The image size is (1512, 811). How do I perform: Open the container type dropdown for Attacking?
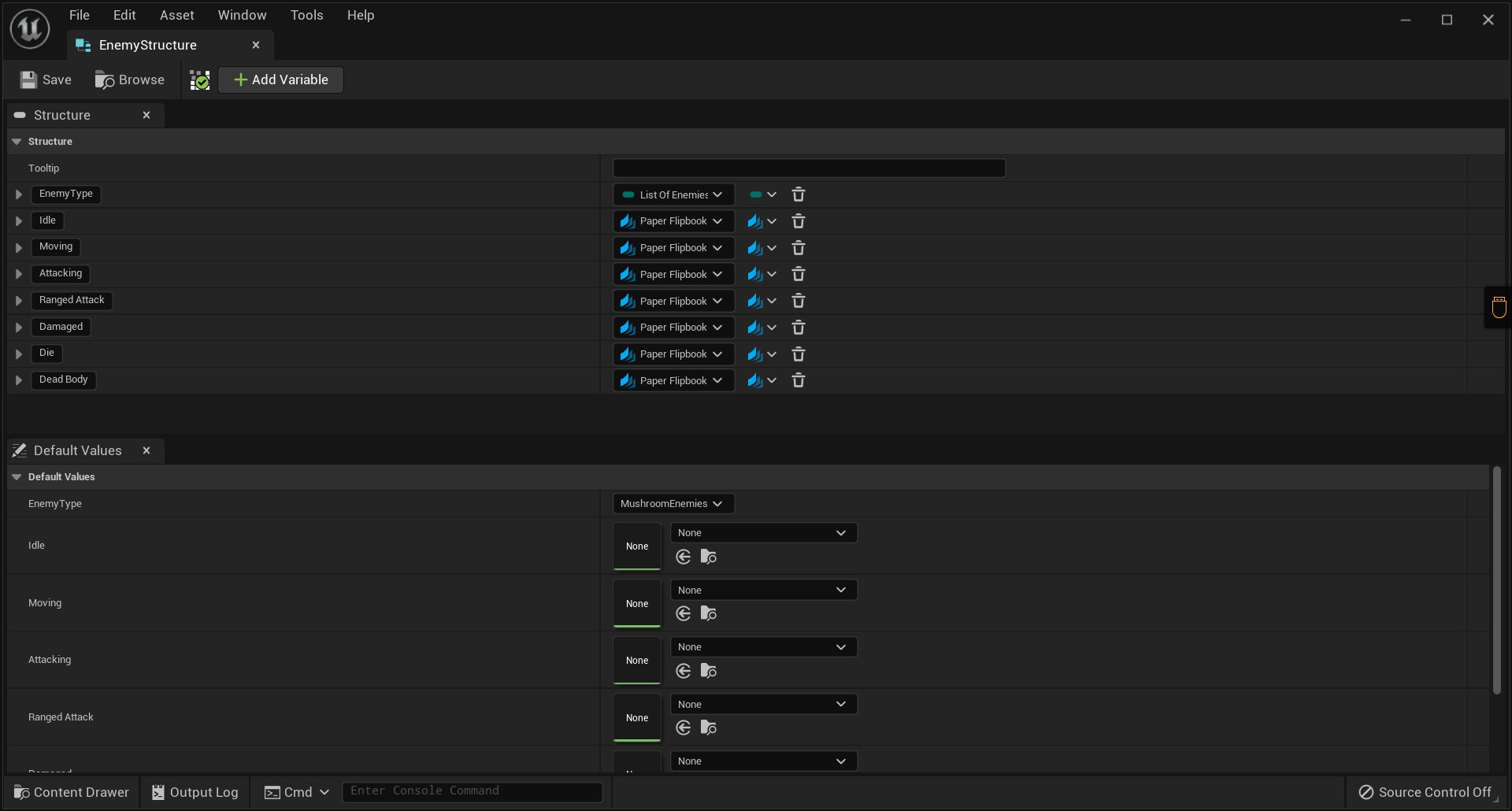[x=762, y=275]
